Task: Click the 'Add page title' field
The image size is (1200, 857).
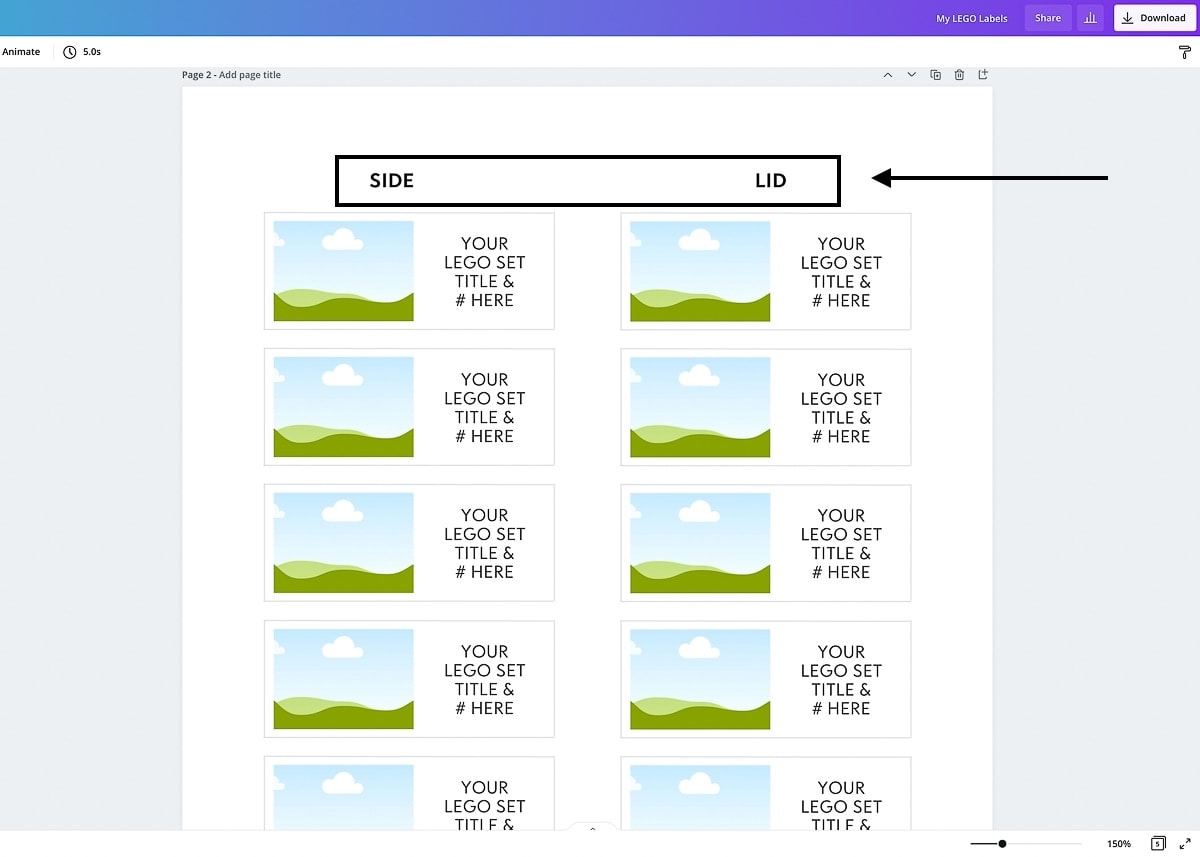Action: click(x=250, y=75)
